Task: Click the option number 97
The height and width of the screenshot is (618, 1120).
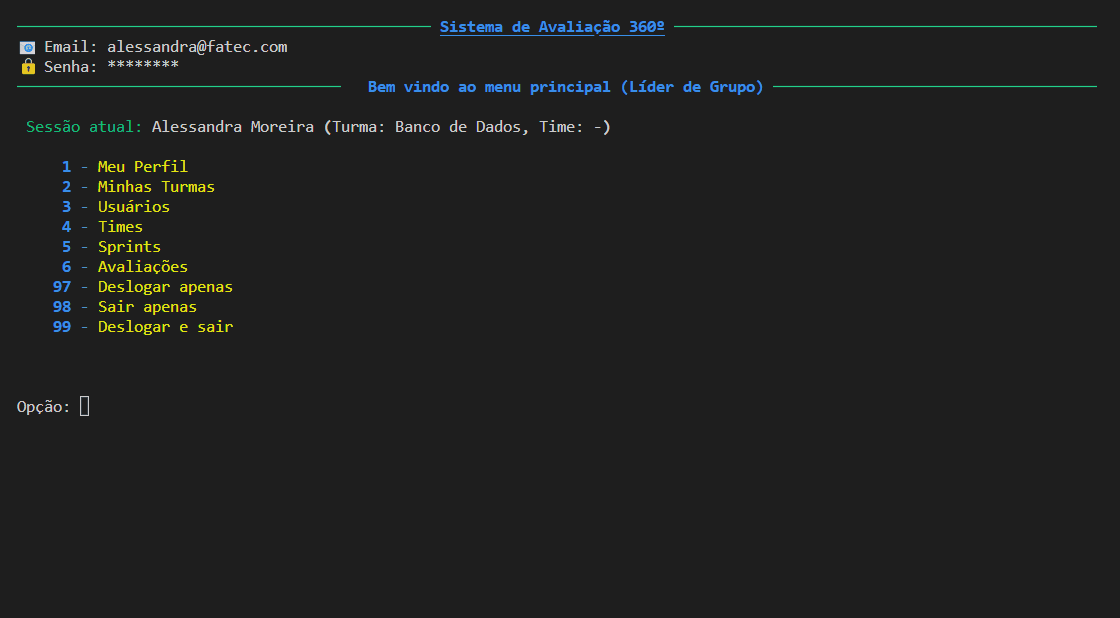Action: [62, 287]
